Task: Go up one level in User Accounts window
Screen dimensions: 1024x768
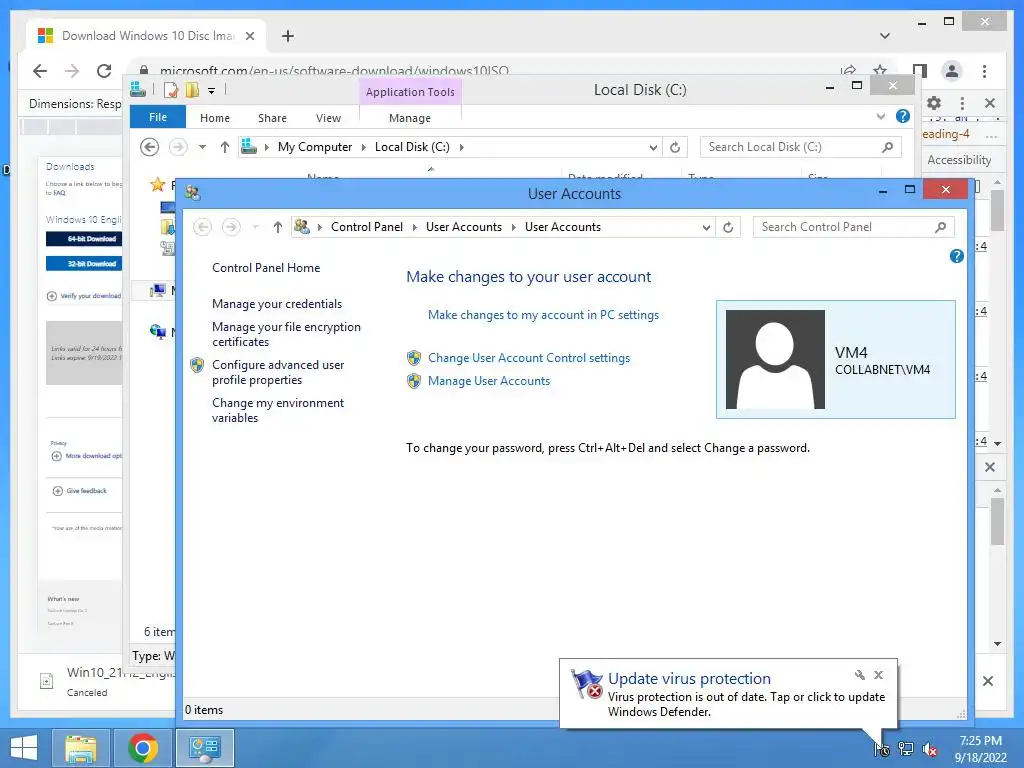Action: tap(278, 227)
